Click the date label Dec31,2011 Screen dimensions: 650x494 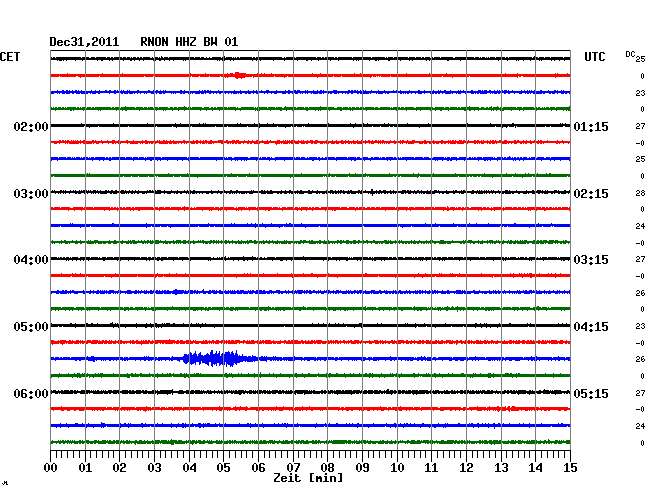[84, 42]
